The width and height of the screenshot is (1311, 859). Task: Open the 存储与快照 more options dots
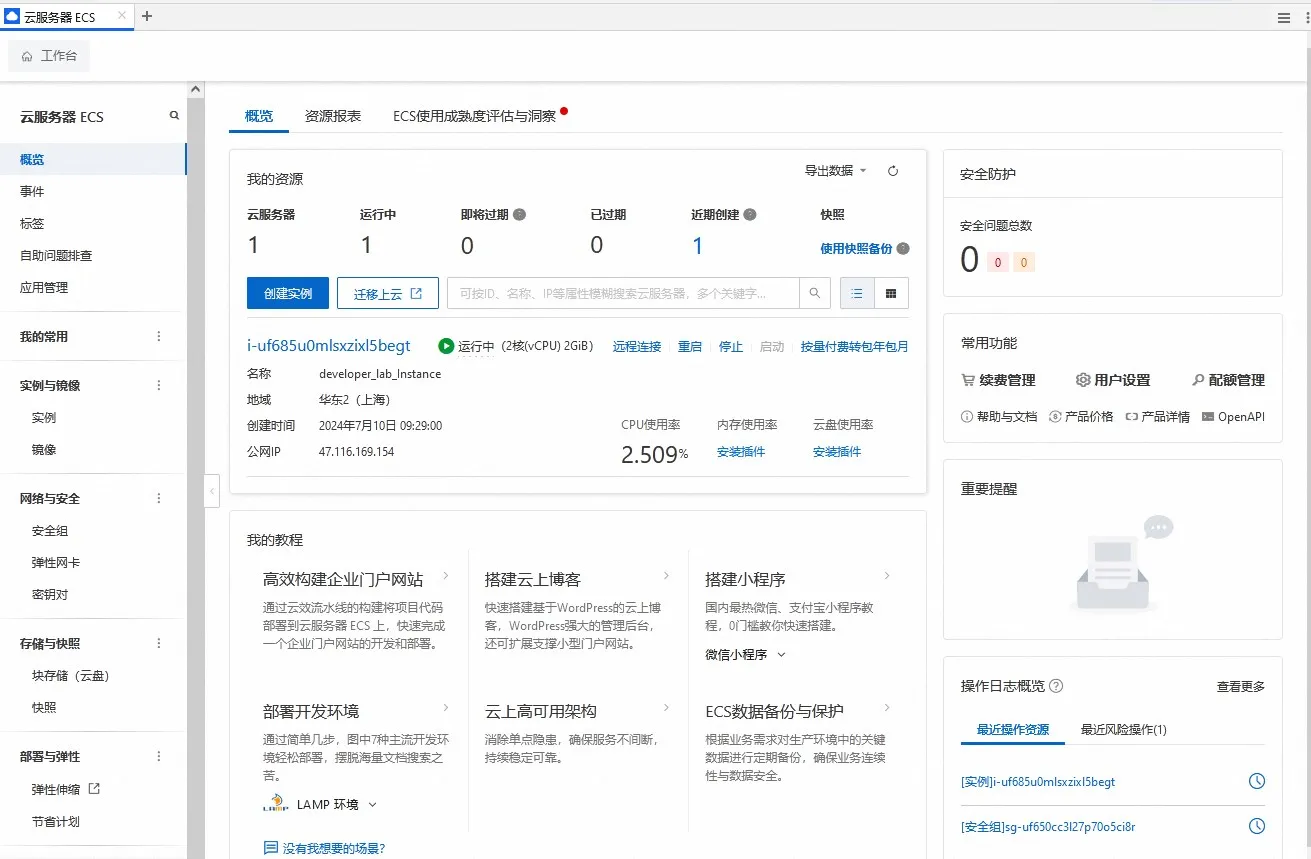tap(158, 643)
